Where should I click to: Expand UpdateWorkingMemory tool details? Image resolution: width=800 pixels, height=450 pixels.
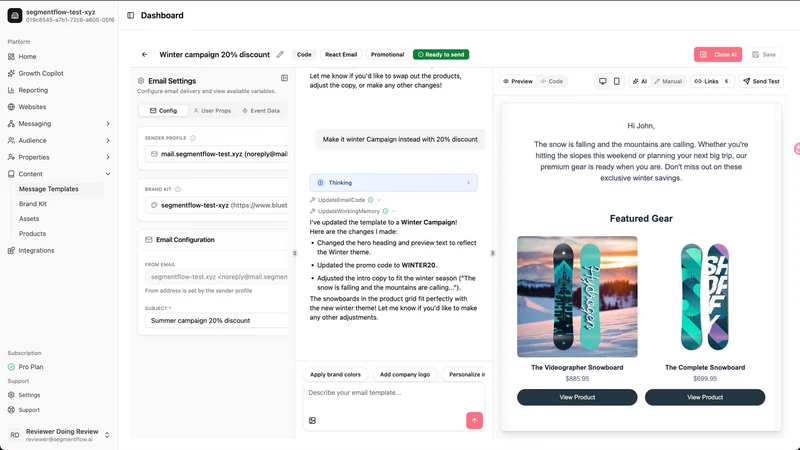coord(353,211)
